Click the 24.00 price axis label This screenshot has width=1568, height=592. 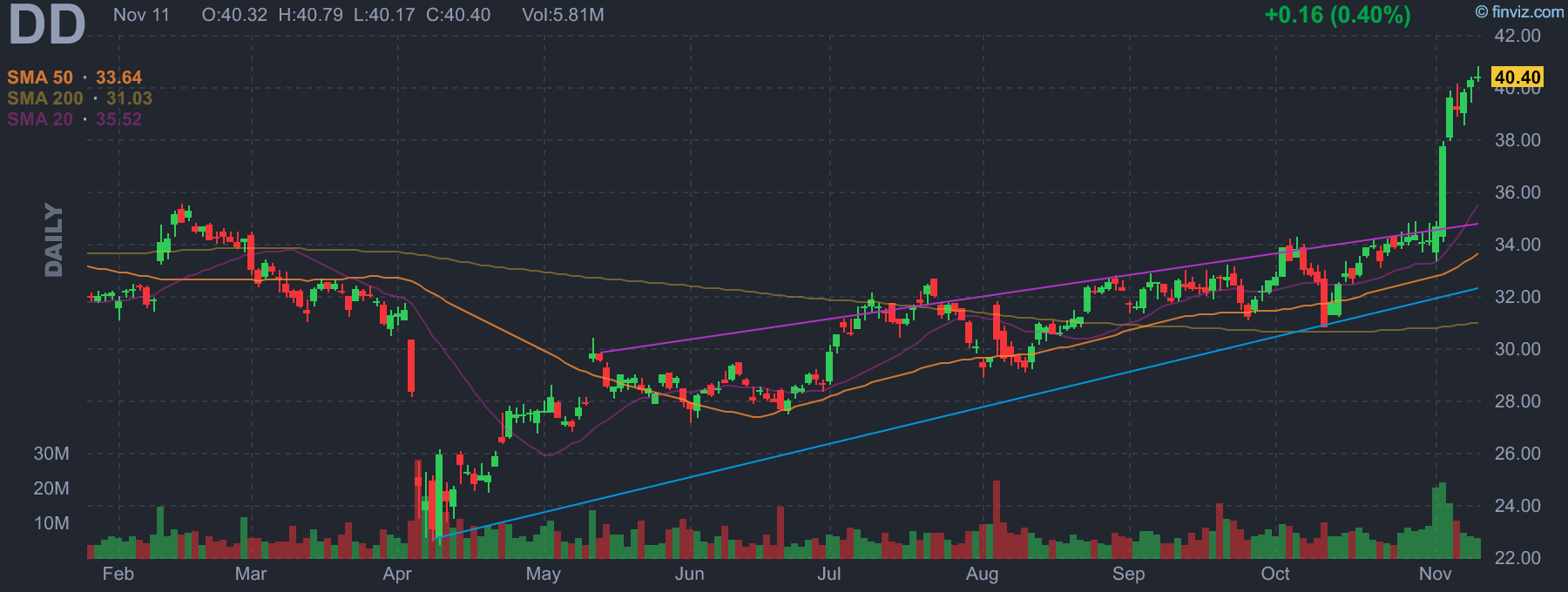(x=1517, y=506)
